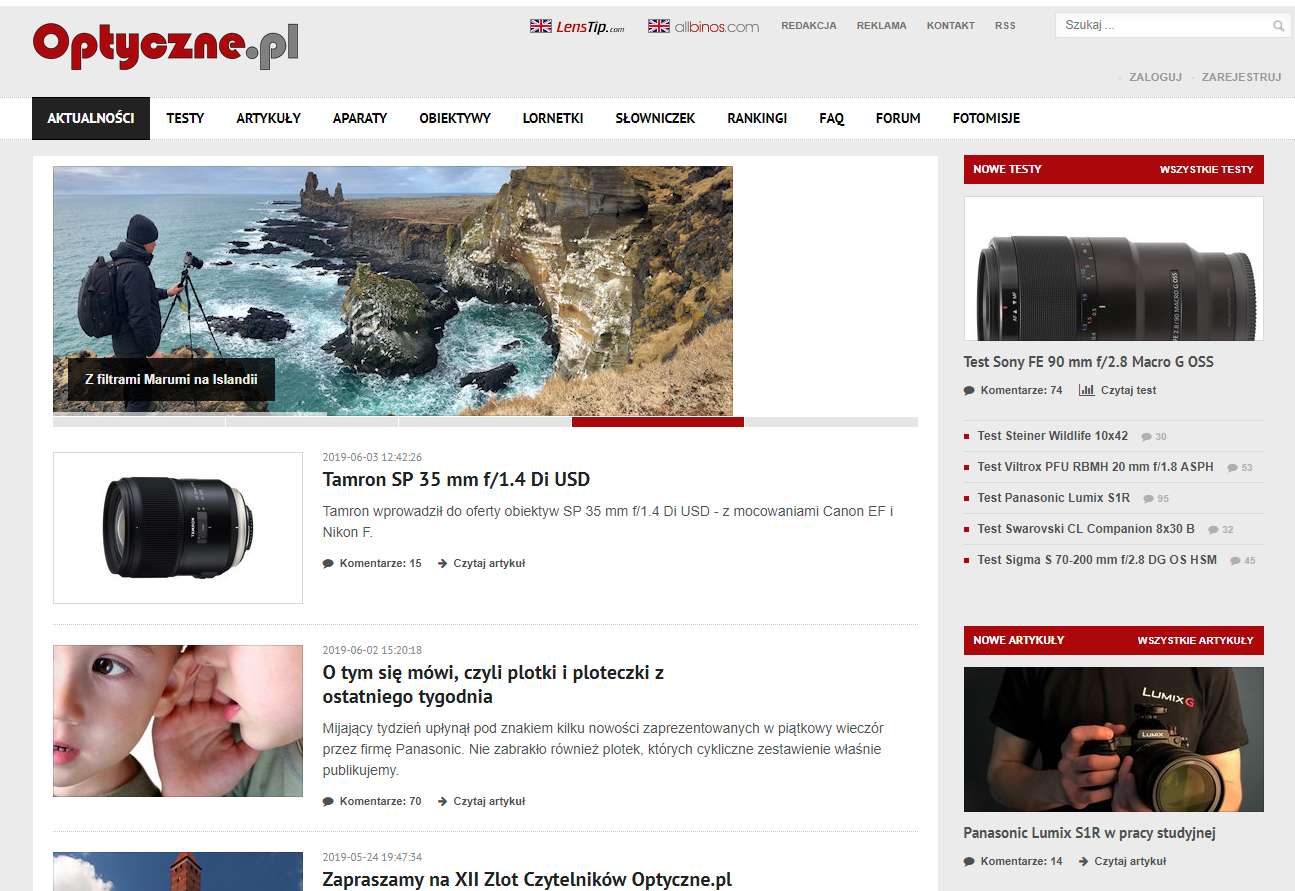Open Test Panasonic Lumix S1R link

1053,498
